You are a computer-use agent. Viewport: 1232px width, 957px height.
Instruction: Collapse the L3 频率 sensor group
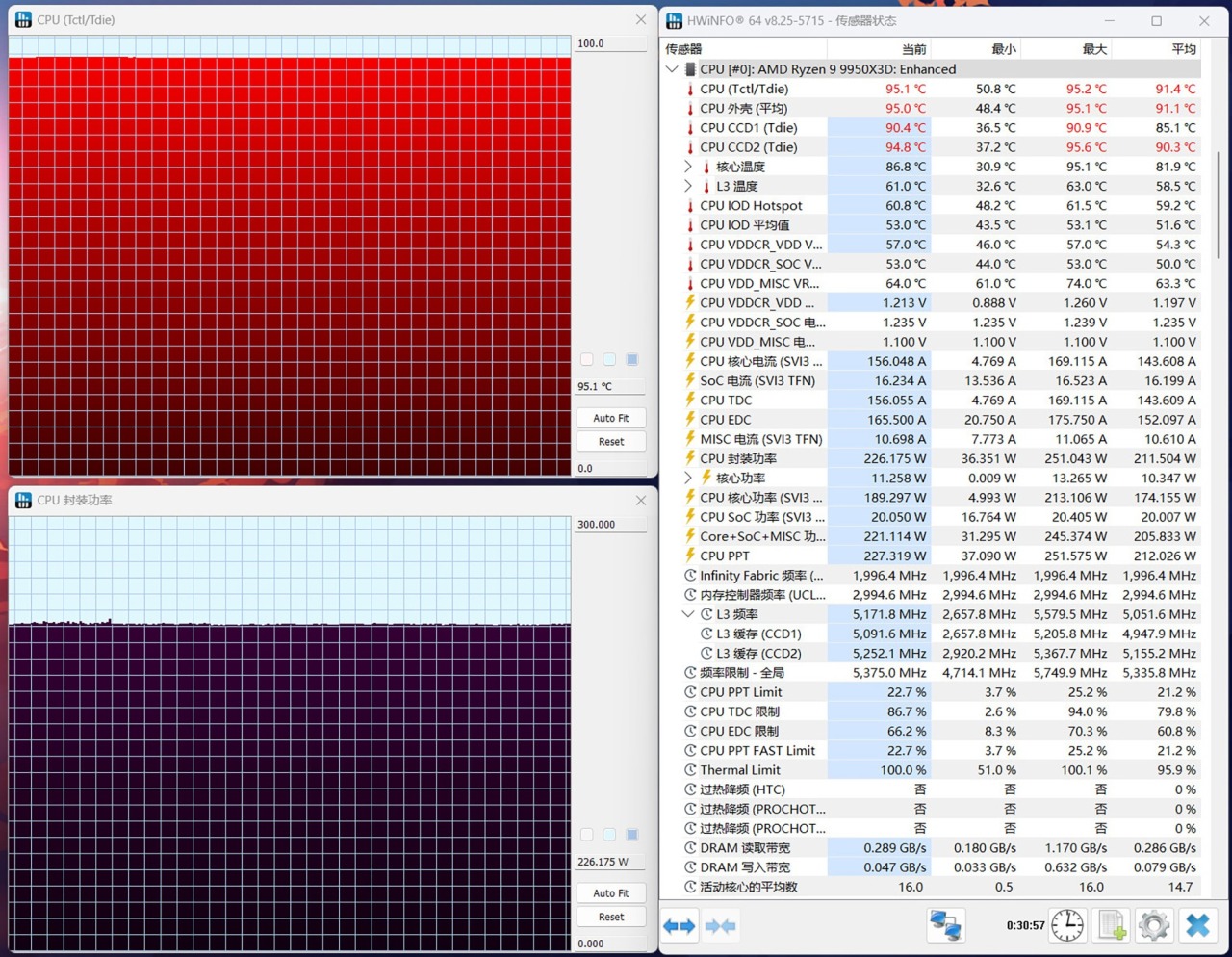(x=688, y=614)
